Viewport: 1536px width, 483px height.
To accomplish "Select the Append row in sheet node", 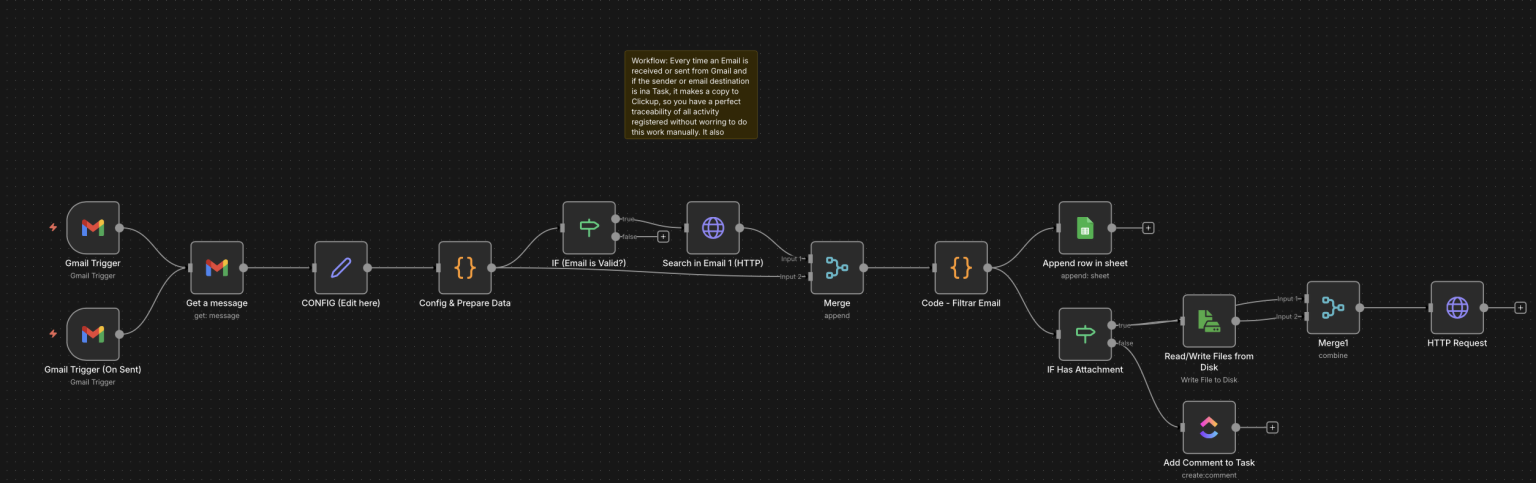I will (x=1085, y=228).
